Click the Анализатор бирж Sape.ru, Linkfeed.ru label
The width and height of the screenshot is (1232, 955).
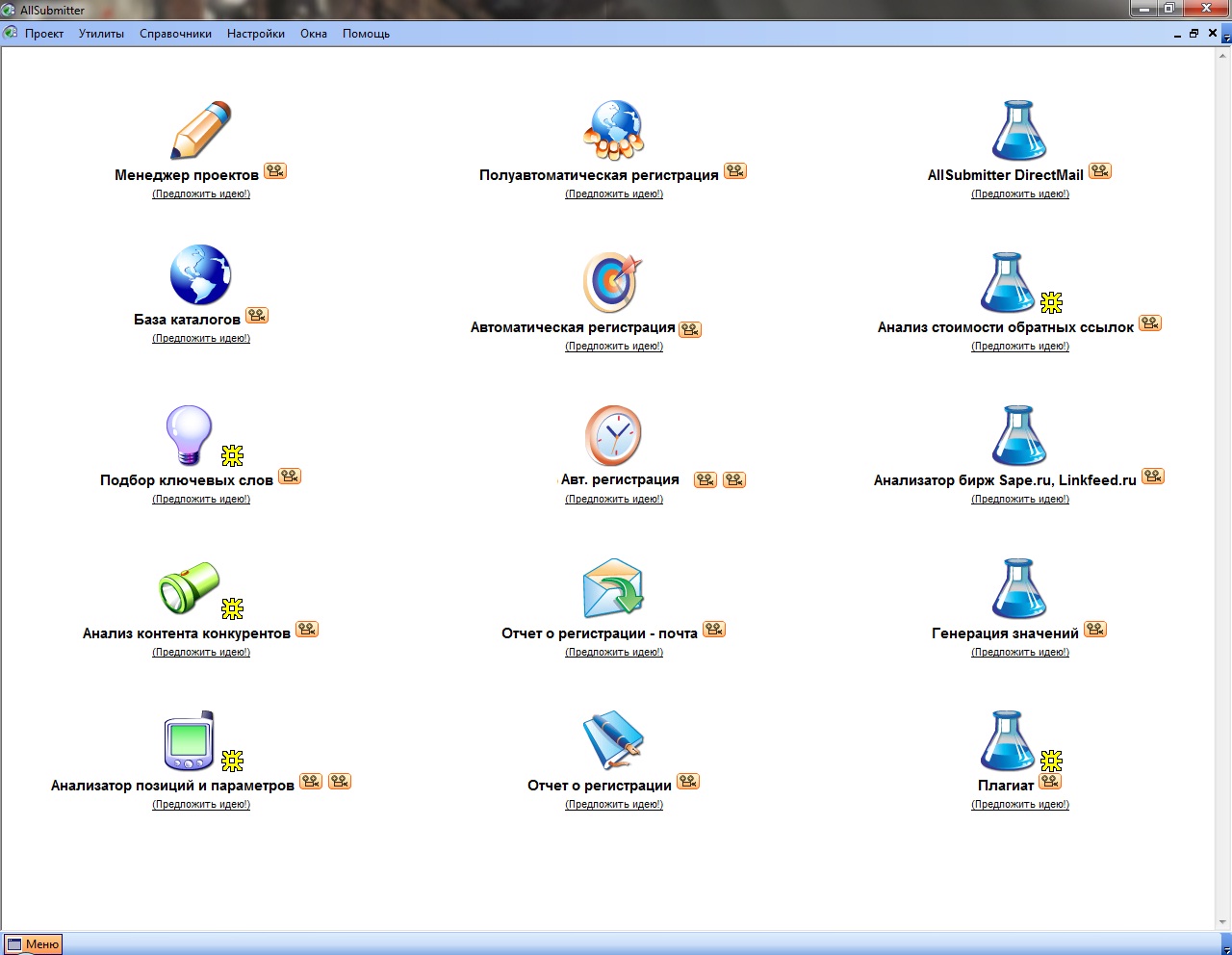(x=1005, y=480)
